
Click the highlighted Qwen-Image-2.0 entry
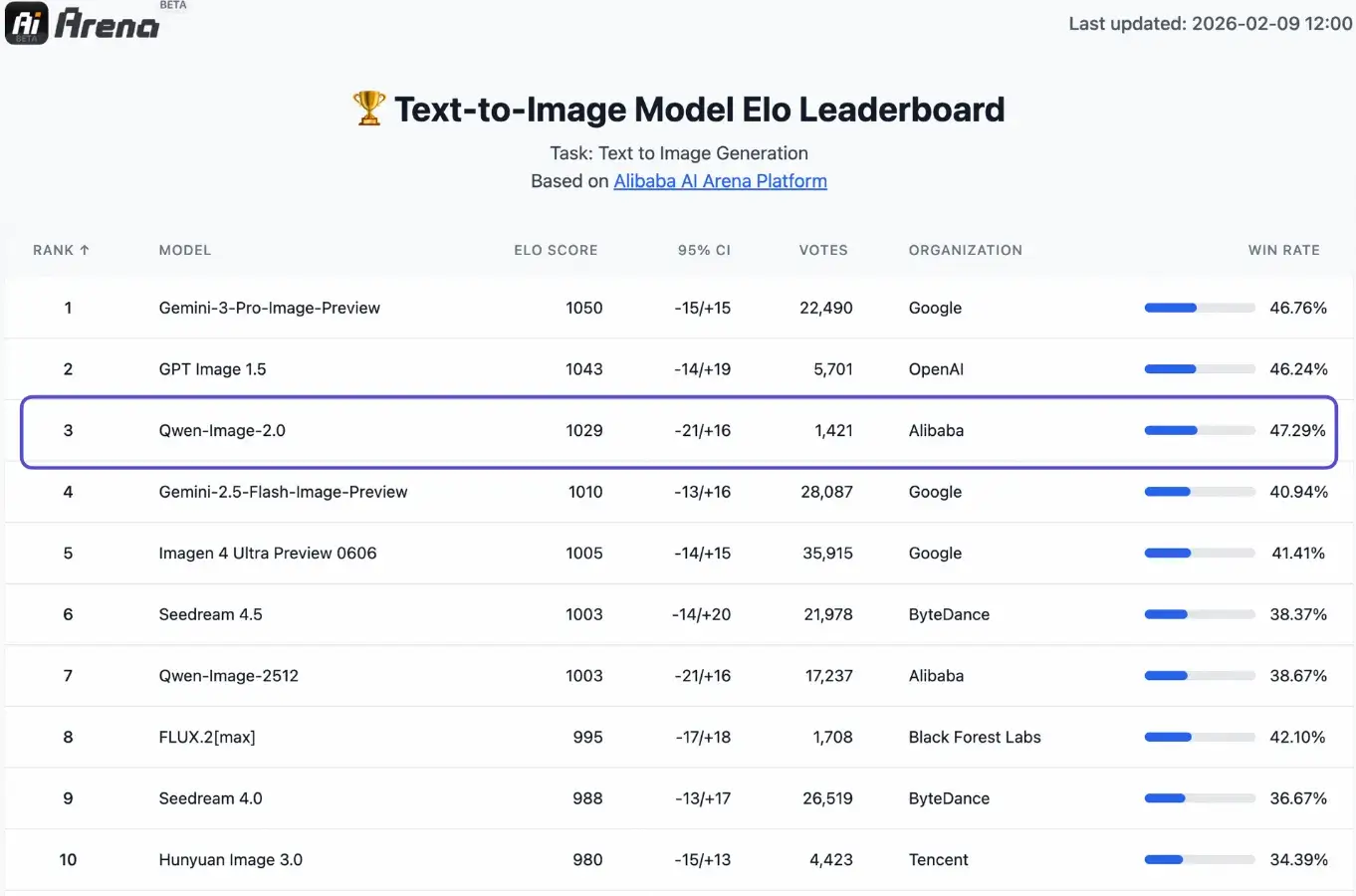coord(222,431)
